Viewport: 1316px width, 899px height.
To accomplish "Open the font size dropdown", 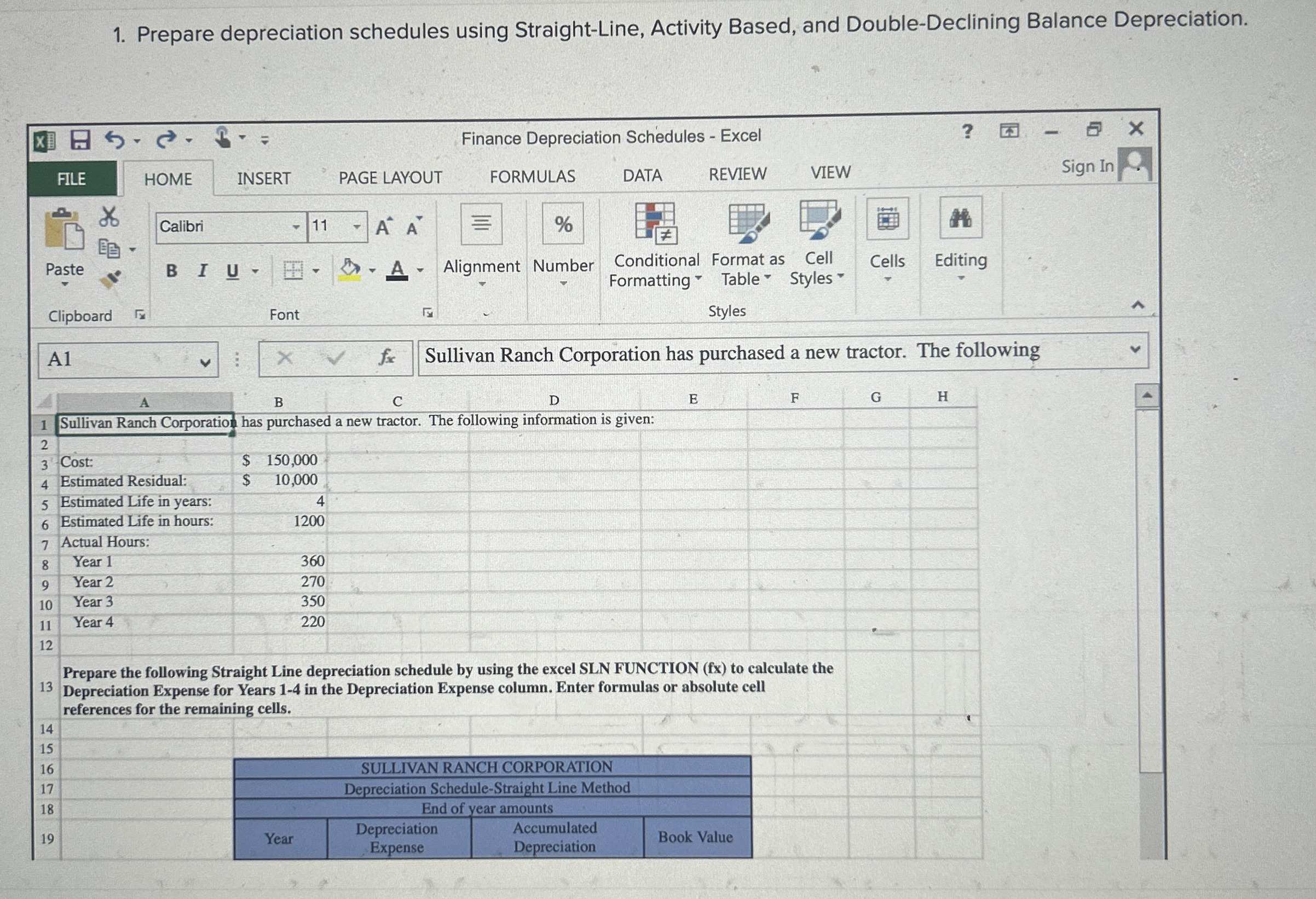I will [357, 226].
